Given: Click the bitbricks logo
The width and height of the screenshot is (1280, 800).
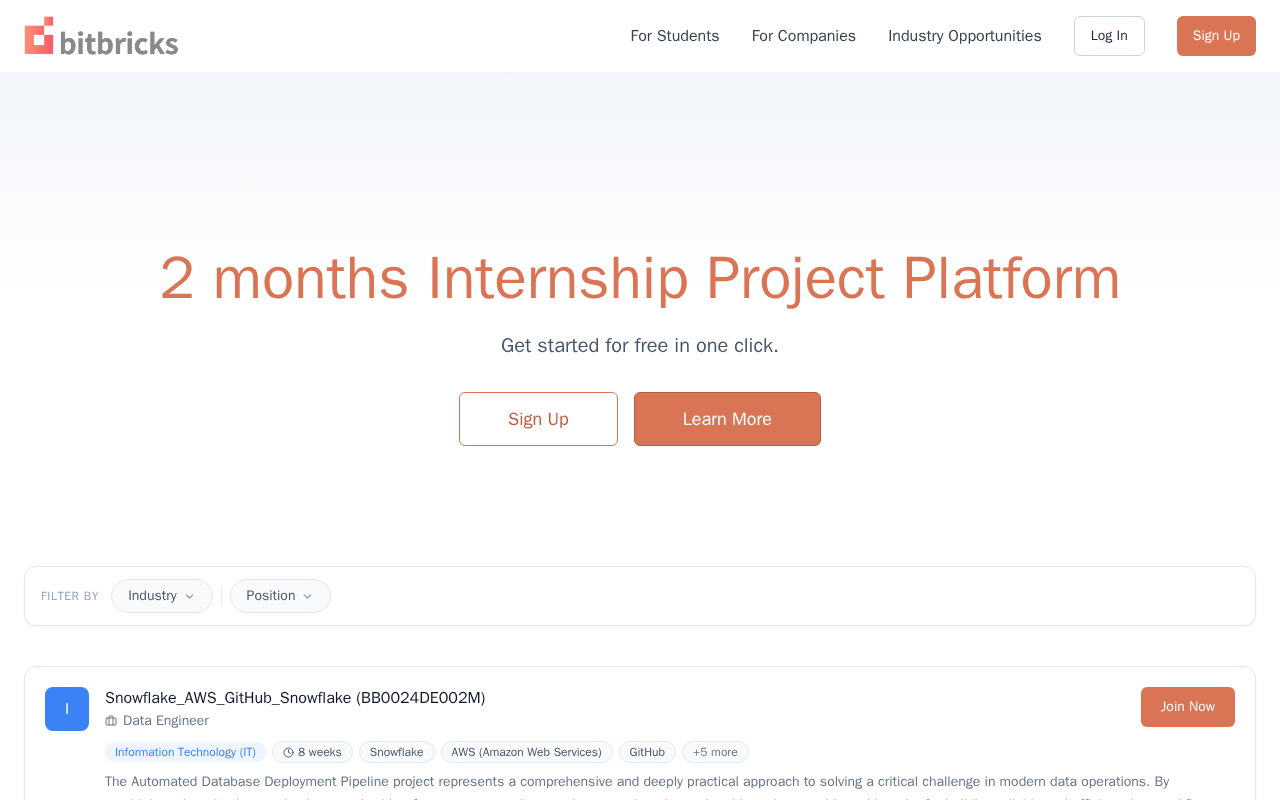Looking at the screenshot, I should 101,36.
